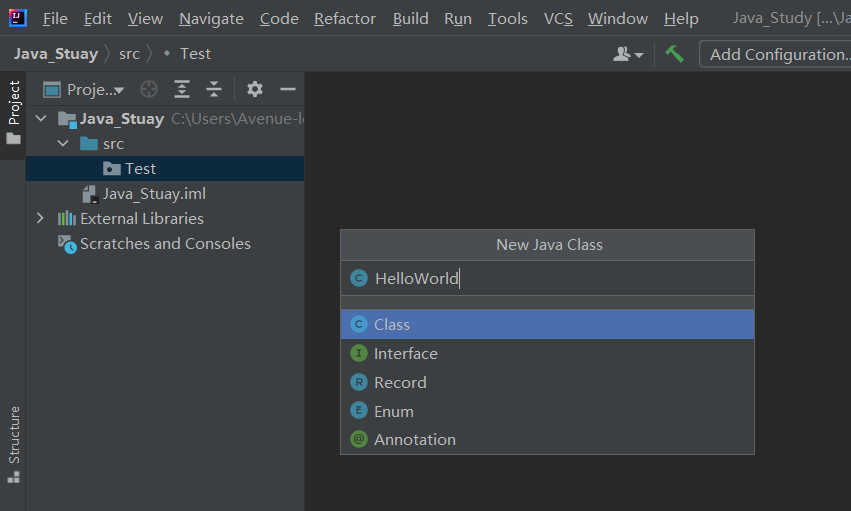This screenshot has width=851, height=511.
Task: Open the user account icon dropdown
Action: pos(628,54)
